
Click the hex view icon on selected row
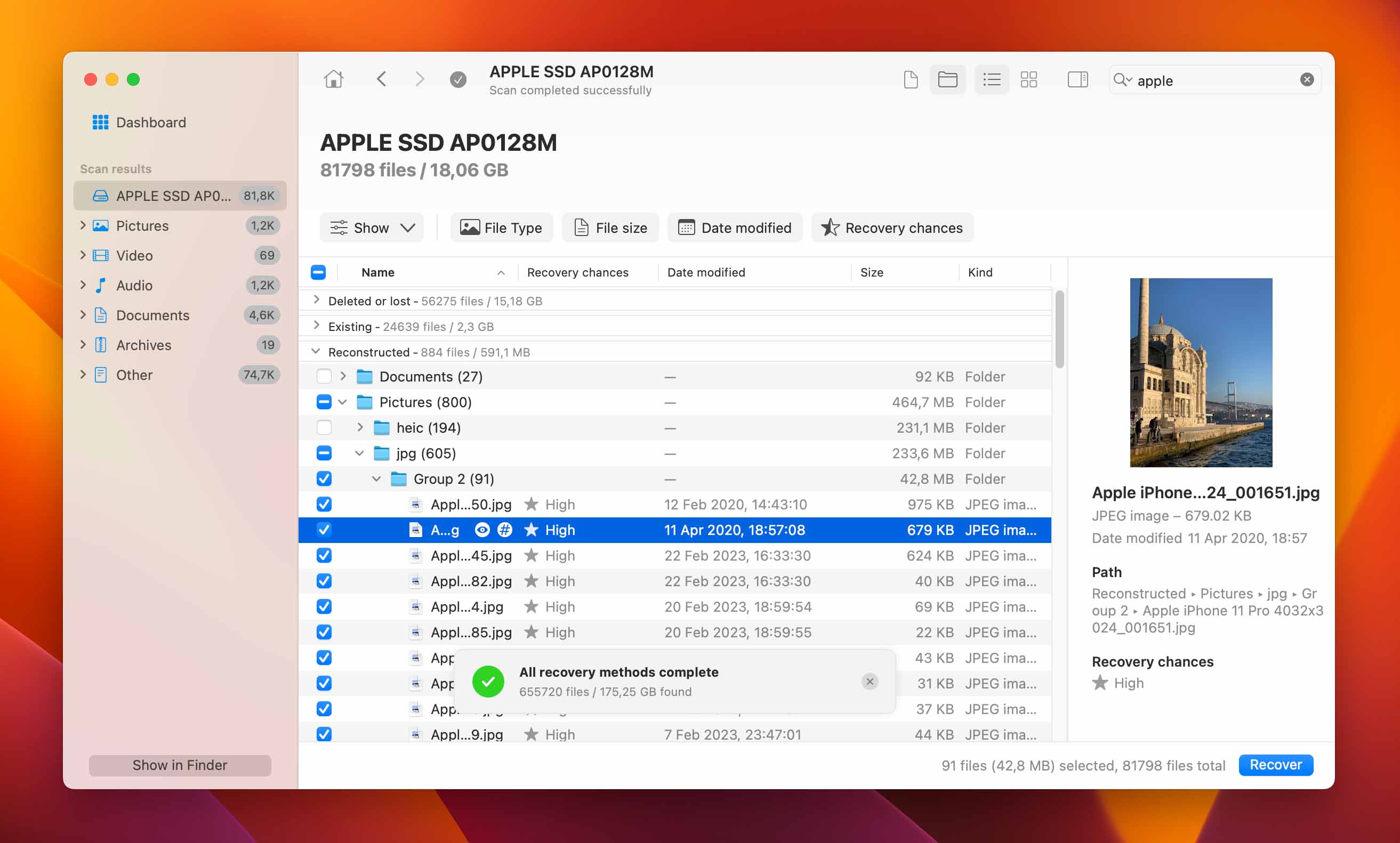[504, 530]
